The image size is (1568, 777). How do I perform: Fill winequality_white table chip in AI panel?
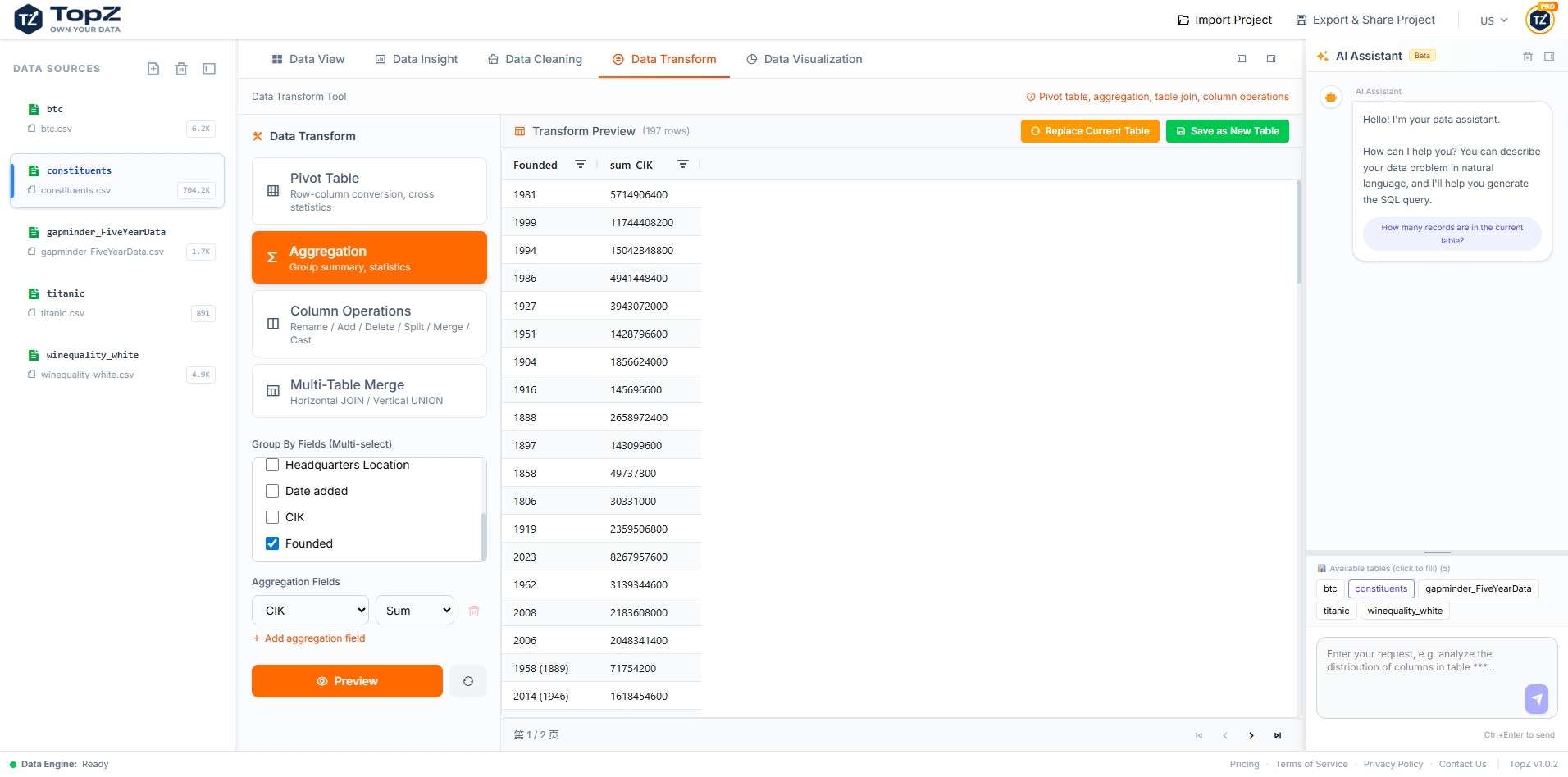pyautogui.click(x=1405, y=611)
